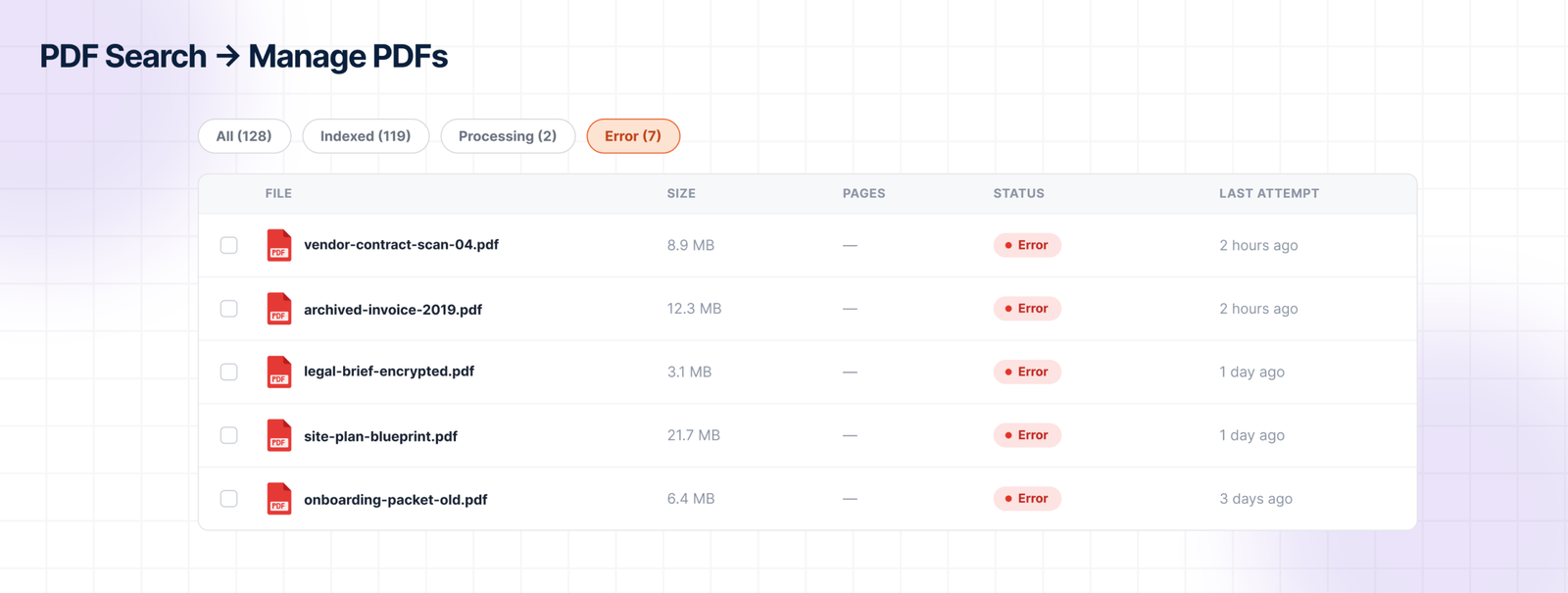Viewport: 1568px width, 593px height.
Task: Check the legal-brief-encrypted.pdf row checkbox
Action: [x=229, y=371]
